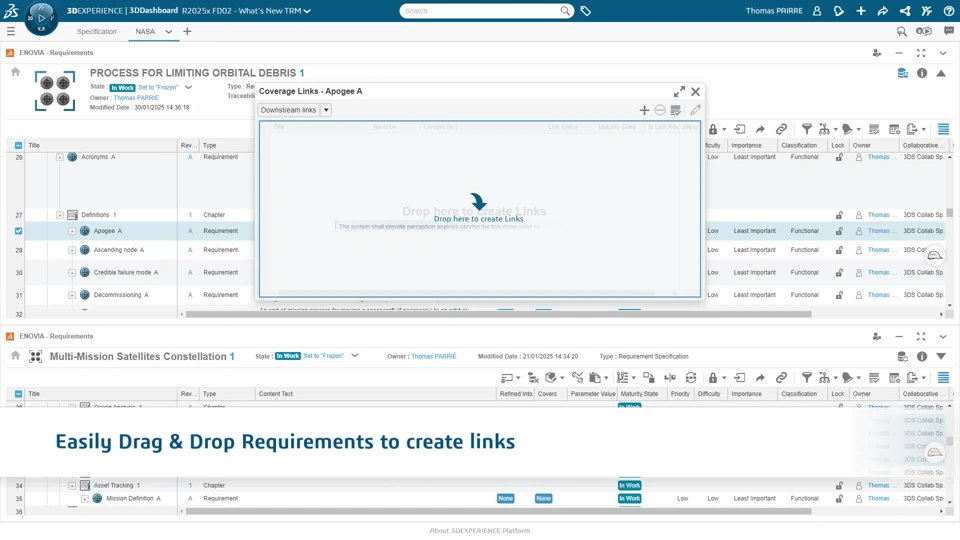The image size is (960, 540).
Task: Click Set to "Frozen" for Orbital Debris
Action: (x=158, y=88)
